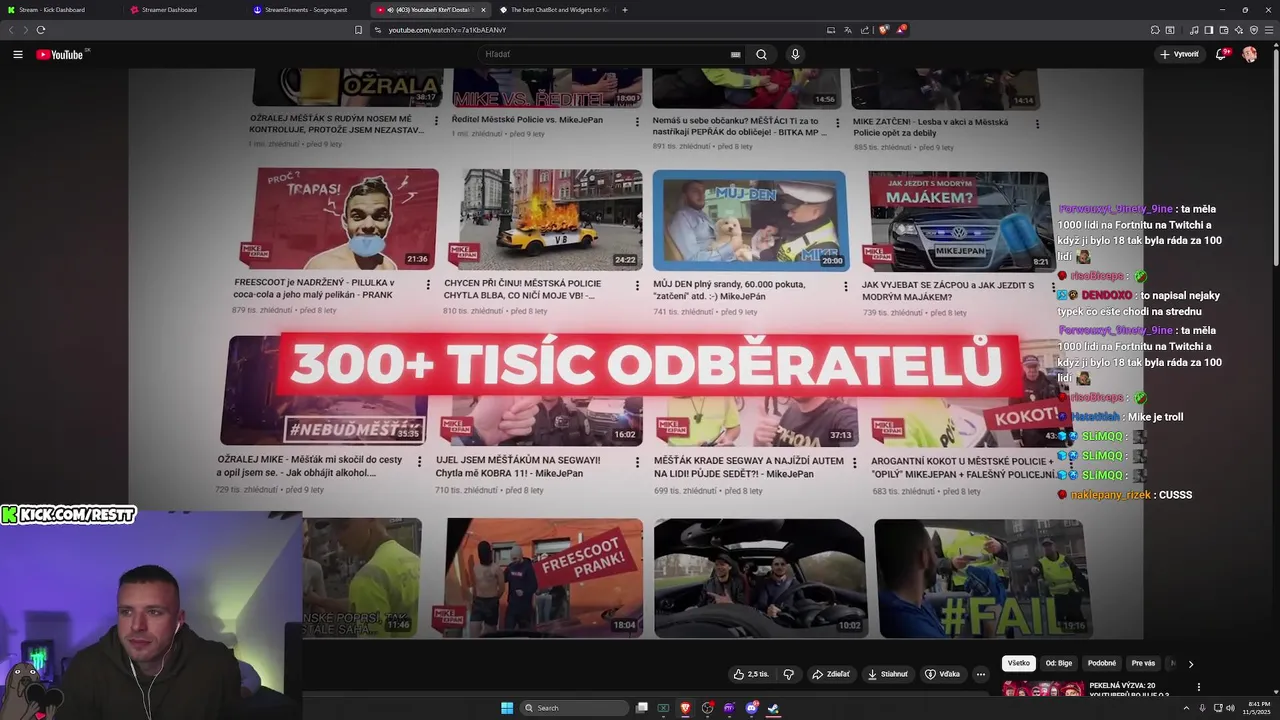
Task: Open a new browser tab
Action: pyautogui.click(x=625, y=10)
